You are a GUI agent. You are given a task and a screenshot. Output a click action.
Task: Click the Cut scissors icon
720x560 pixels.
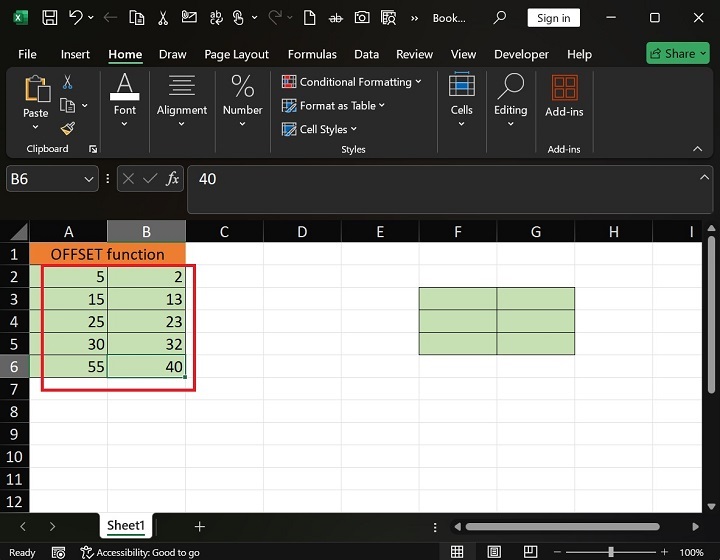click(67, 83)
